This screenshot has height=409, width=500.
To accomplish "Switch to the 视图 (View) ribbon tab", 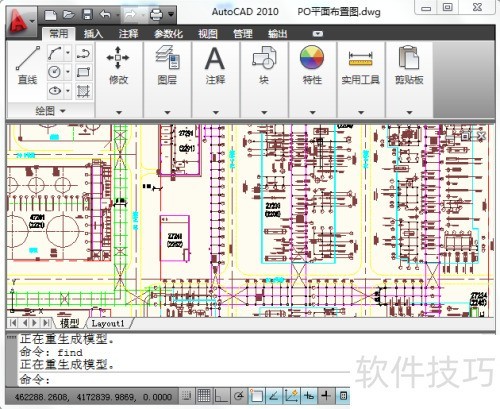I will pos(208,34).
